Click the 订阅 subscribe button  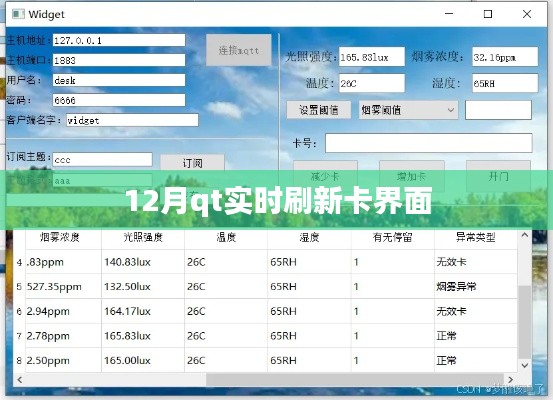[192, 163]
